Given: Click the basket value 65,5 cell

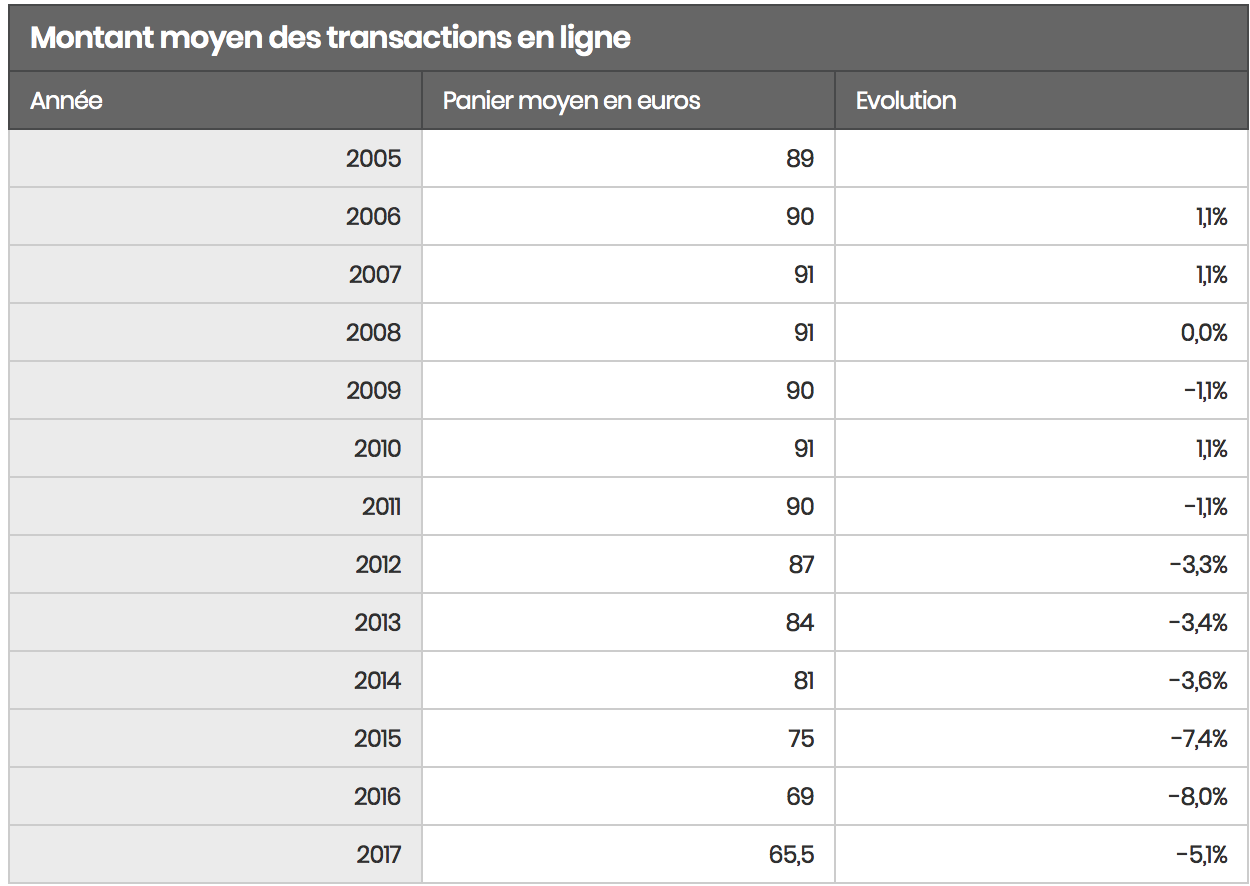Looking at the screenshot, I should 628,854.
